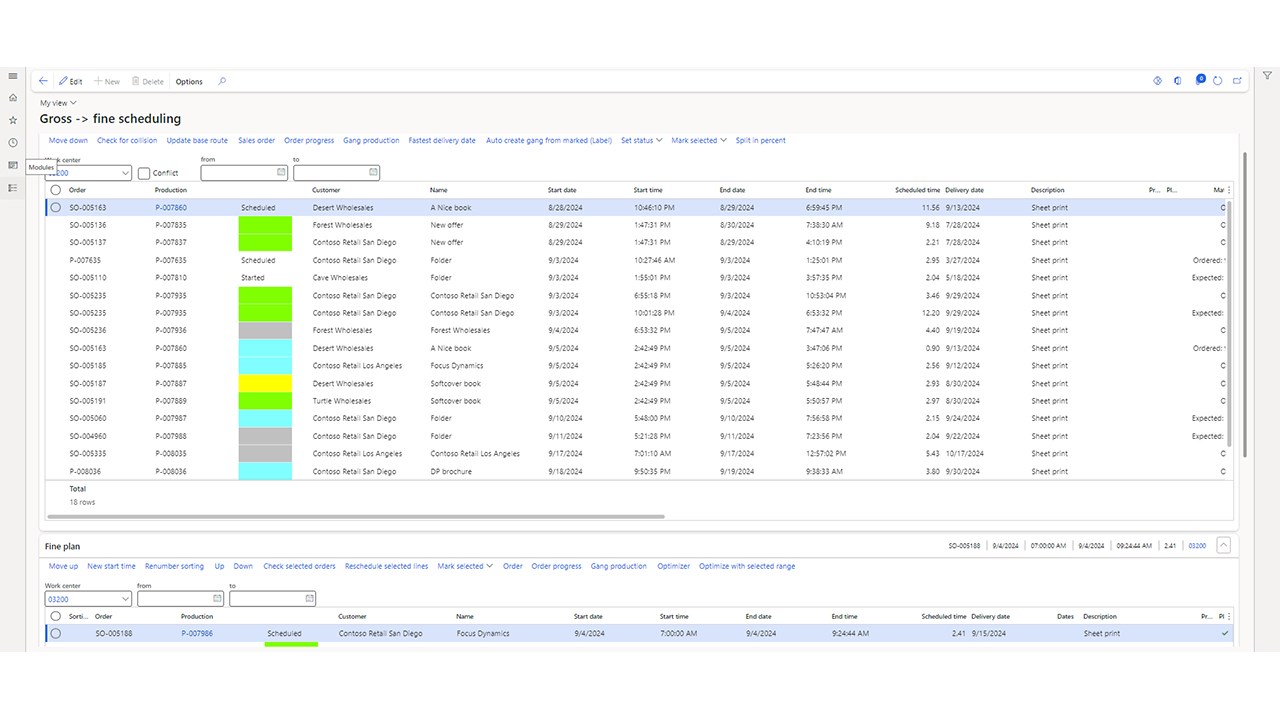Screen dimensions: 1280x720
Task: Open filter pane funnel icon
Action: point(1267,75)
